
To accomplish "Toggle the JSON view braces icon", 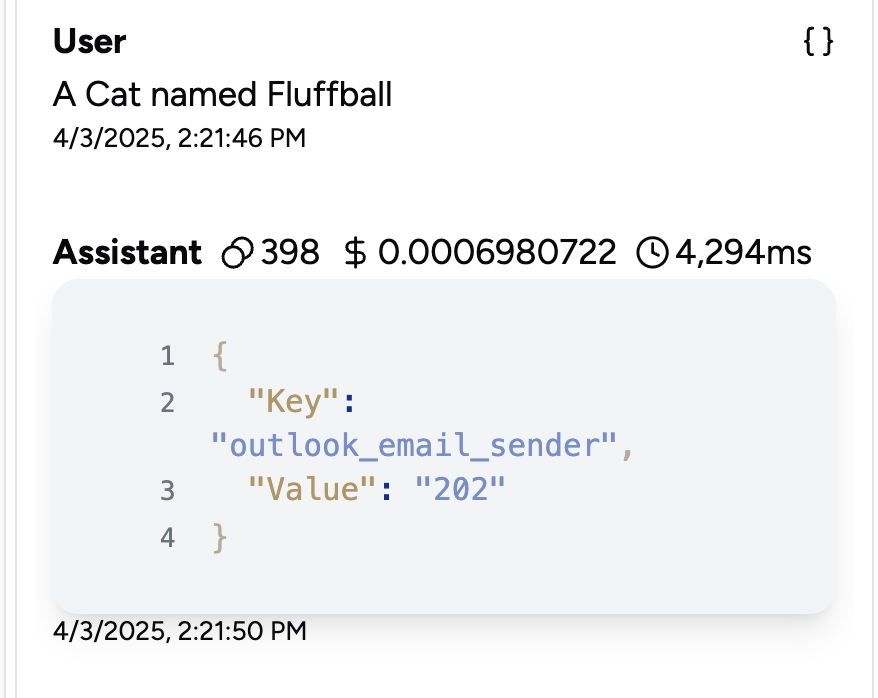I will [818, 41].
